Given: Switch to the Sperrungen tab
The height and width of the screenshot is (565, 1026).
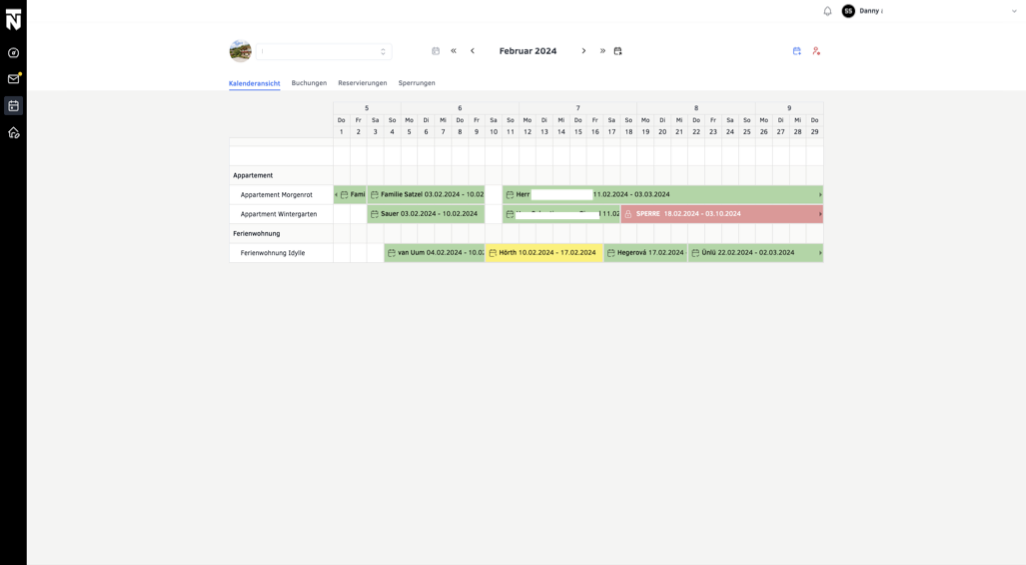Looking at the screenshot, I should [416, 83].
